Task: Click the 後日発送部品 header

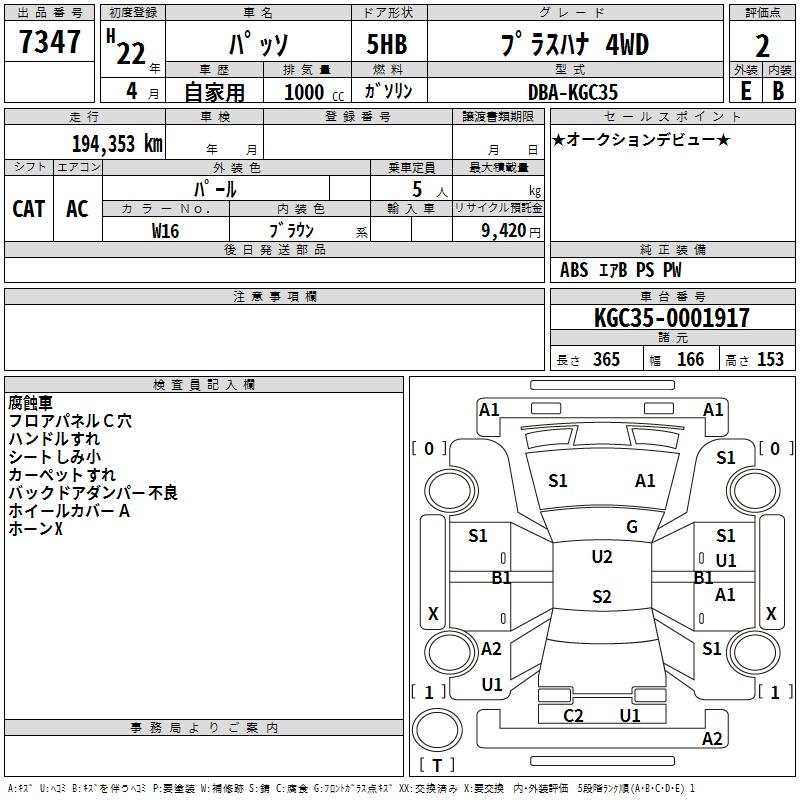Action: pyautogui.click(x=274, y=249)
